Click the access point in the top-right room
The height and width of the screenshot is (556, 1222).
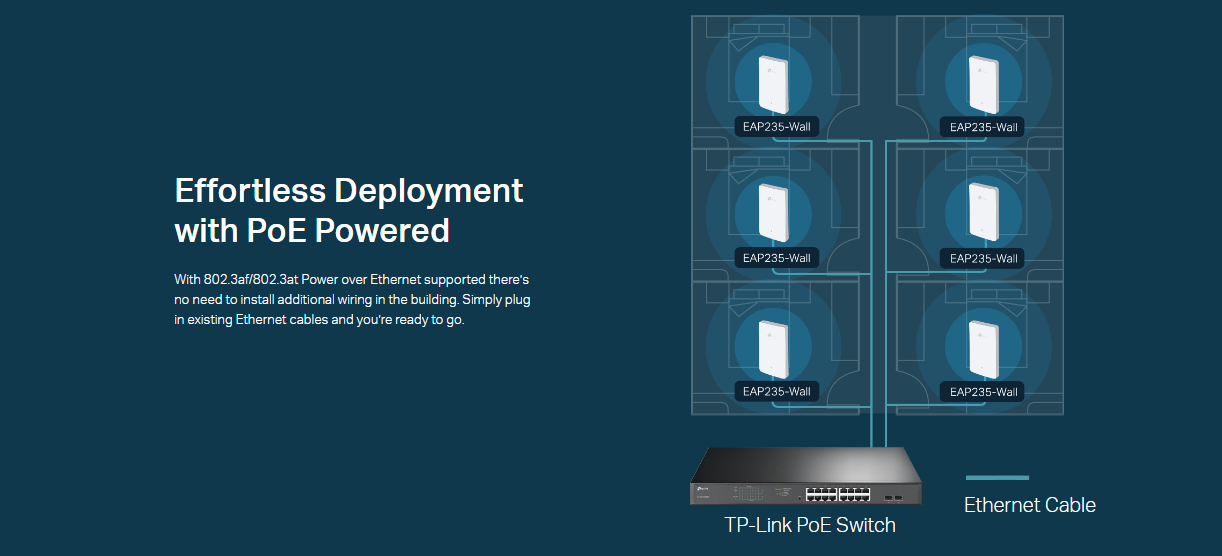[x=984, y=83]
